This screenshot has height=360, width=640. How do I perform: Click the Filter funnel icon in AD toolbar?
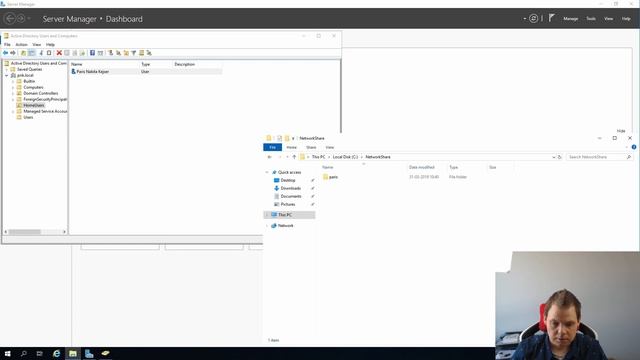[x=133, y=53]
